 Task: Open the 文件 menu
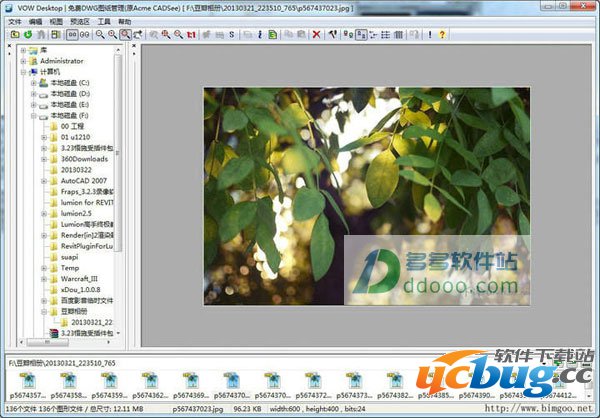14,20
